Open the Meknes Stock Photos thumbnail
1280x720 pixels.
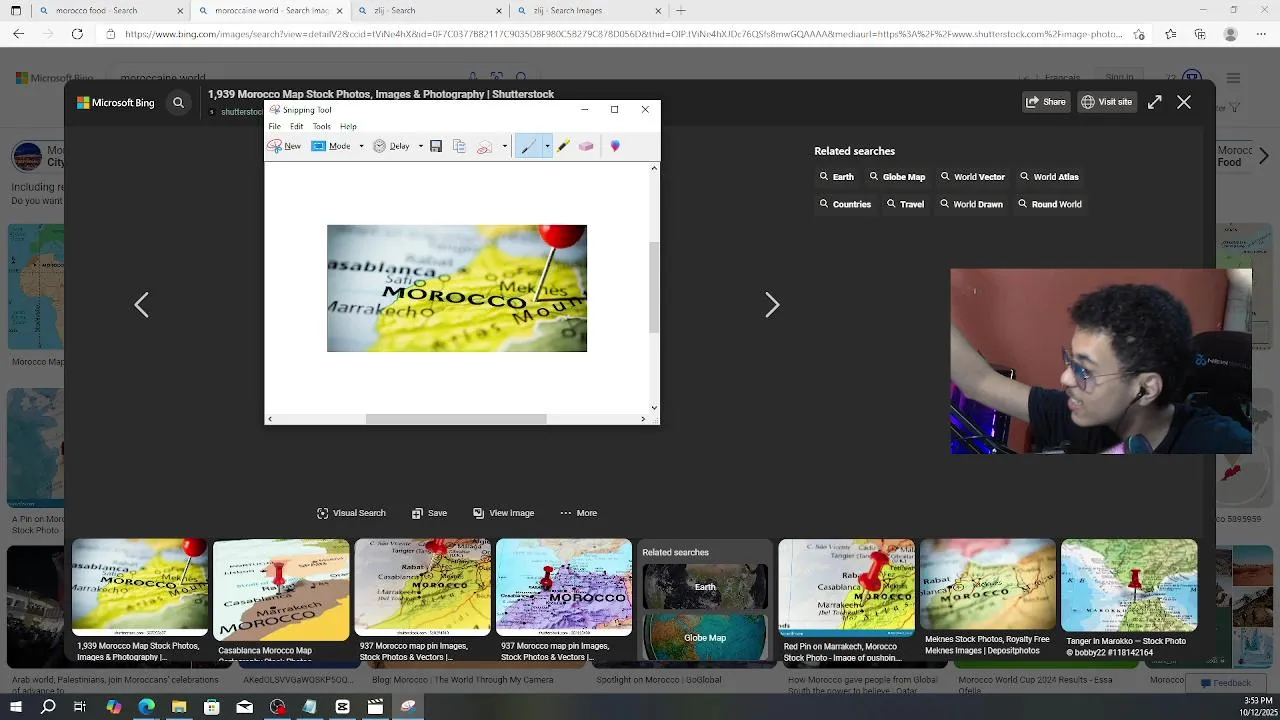point(988,585)
